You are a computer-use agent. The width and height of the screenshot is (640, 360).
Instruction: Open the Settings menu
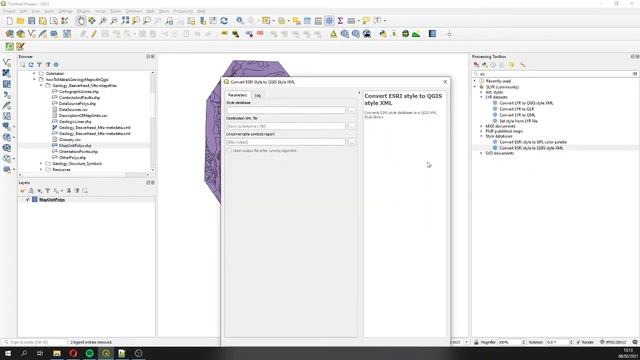(x=65, y=11)
